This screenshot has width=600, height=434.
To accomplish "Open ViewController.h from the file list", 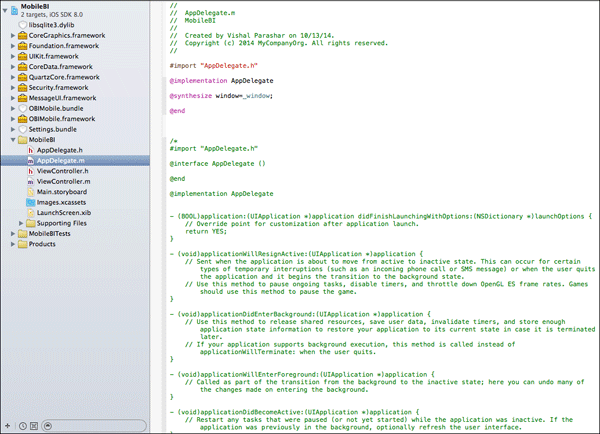I will click(x=63, y=172).
